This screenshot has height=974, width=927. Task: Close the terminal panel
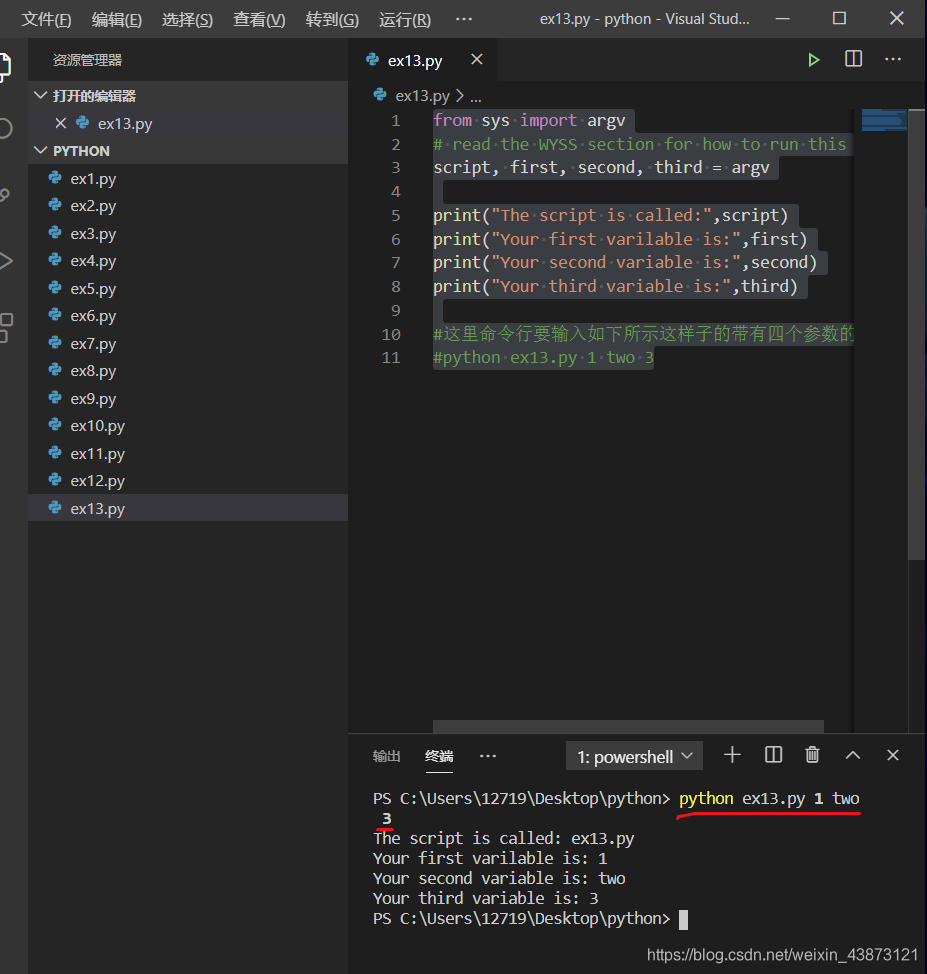click(891, 755)
